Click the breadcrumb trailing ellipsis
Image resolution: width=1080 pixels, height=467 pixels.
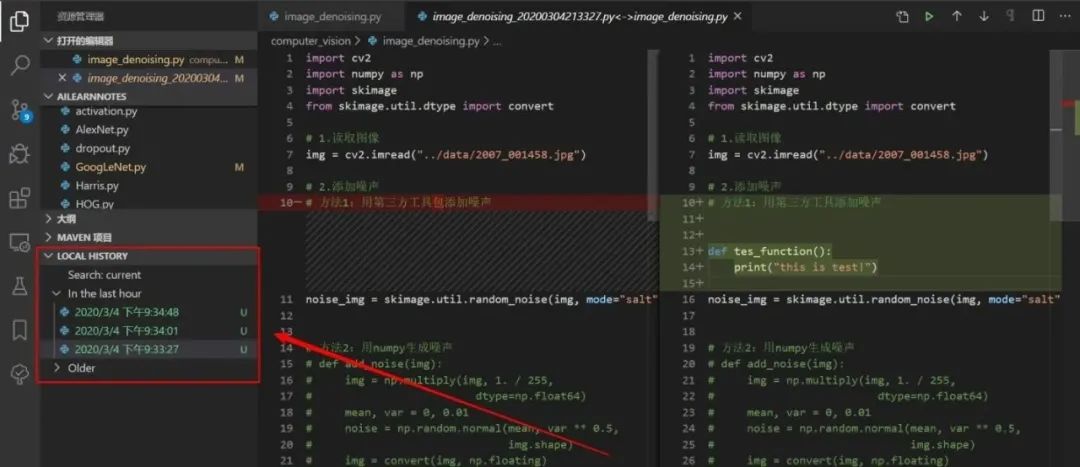coord(497,41)
